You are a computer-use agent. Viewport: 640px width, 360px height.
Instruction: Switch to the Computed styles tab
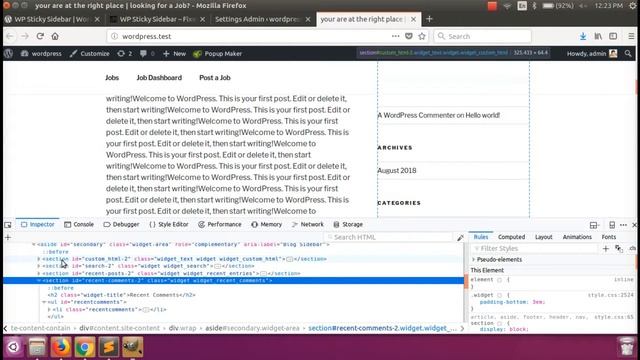[511, 237]
